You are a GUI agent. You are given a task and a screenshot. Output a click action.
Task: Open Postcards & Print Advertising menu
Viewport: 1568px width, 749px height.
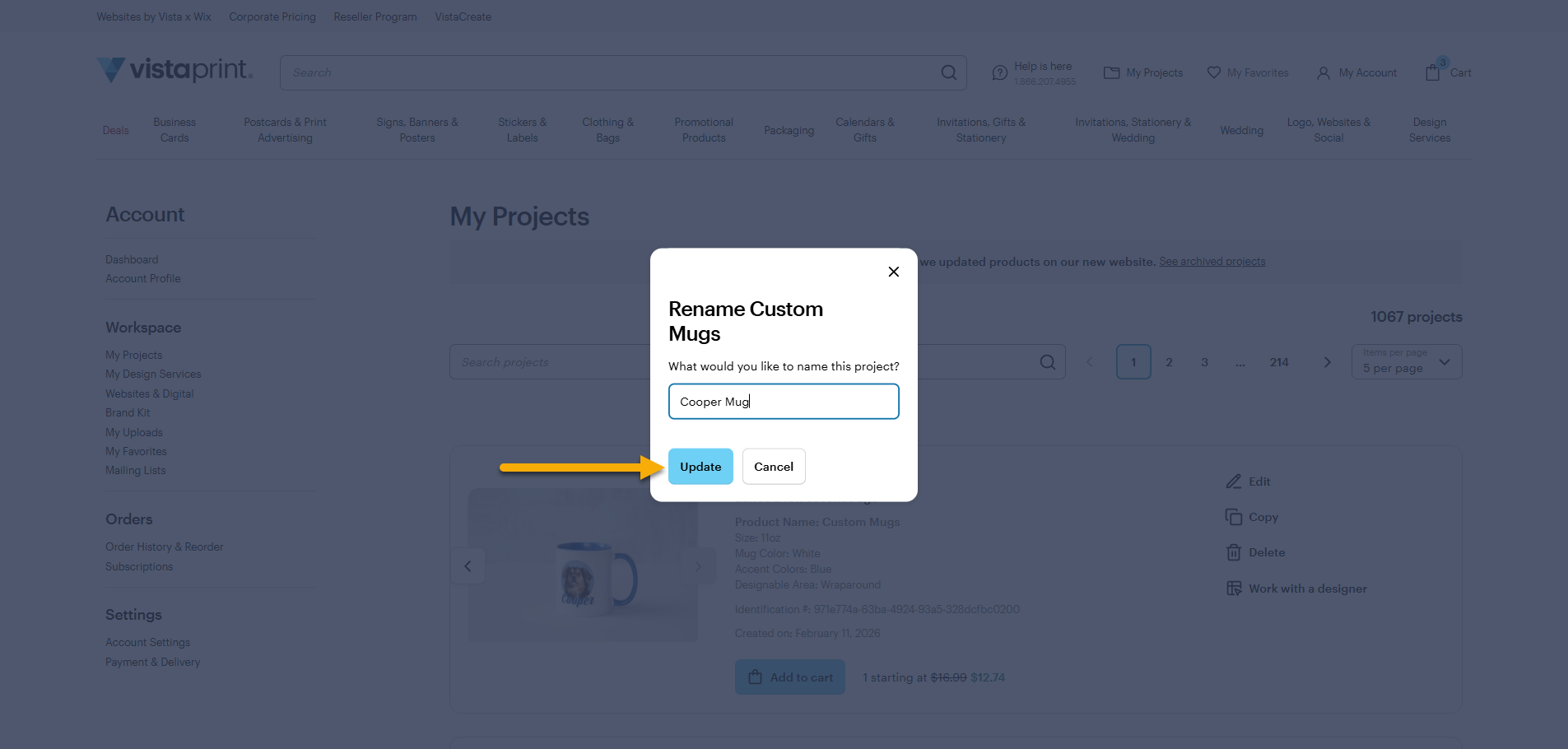click(x=285, y=130)
